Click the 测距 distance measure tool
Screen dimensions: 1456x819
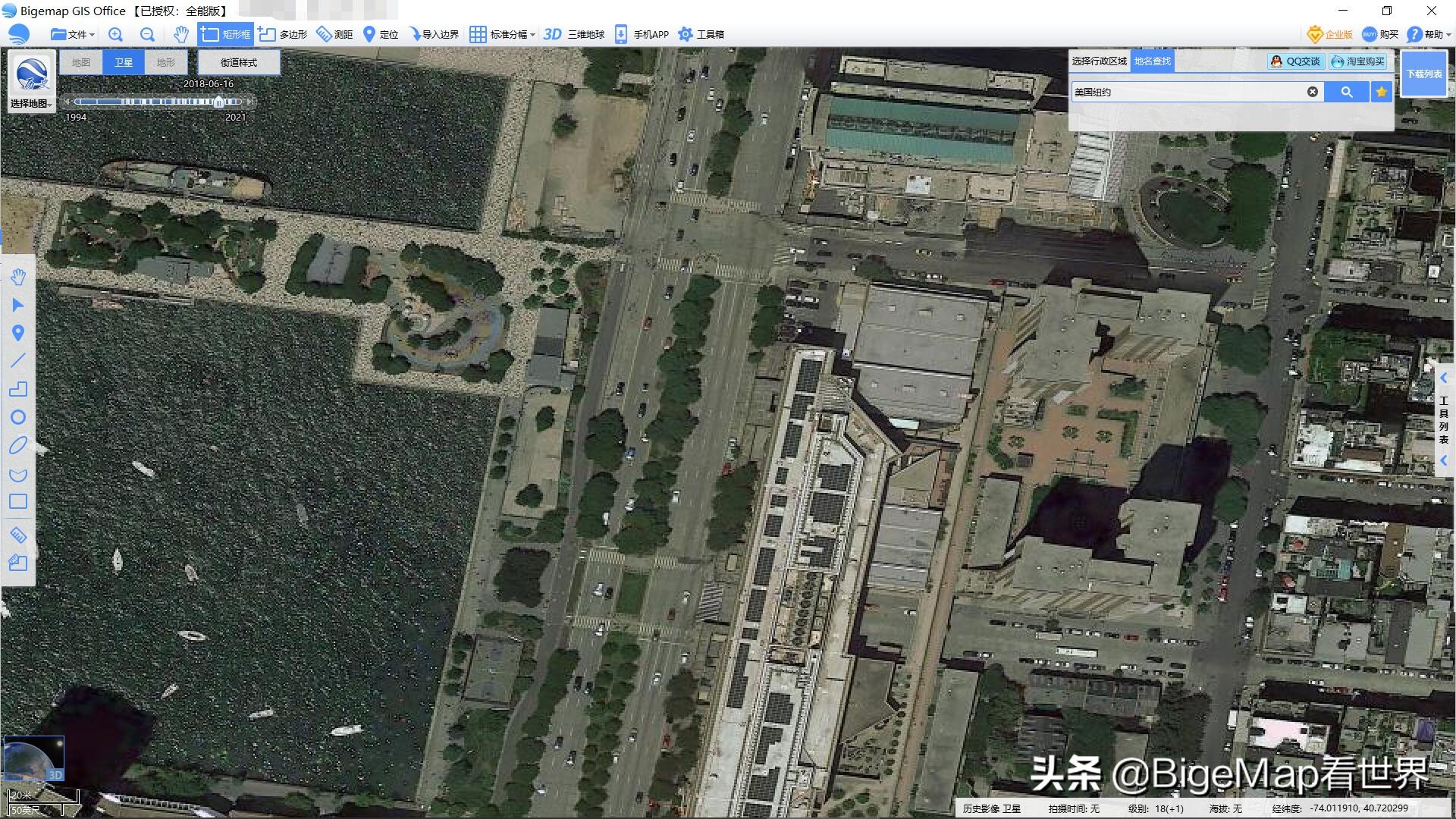[x=334, y=34]
